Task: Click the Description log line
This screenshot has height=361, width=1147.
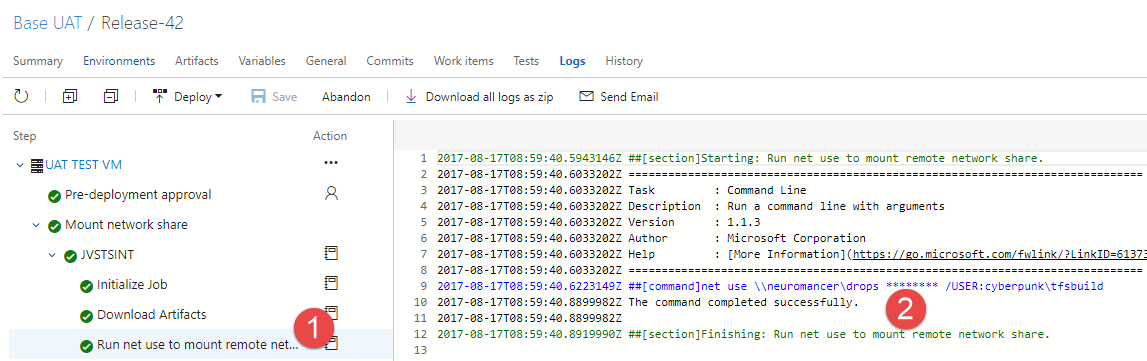Action: click(x=786, y=206)
